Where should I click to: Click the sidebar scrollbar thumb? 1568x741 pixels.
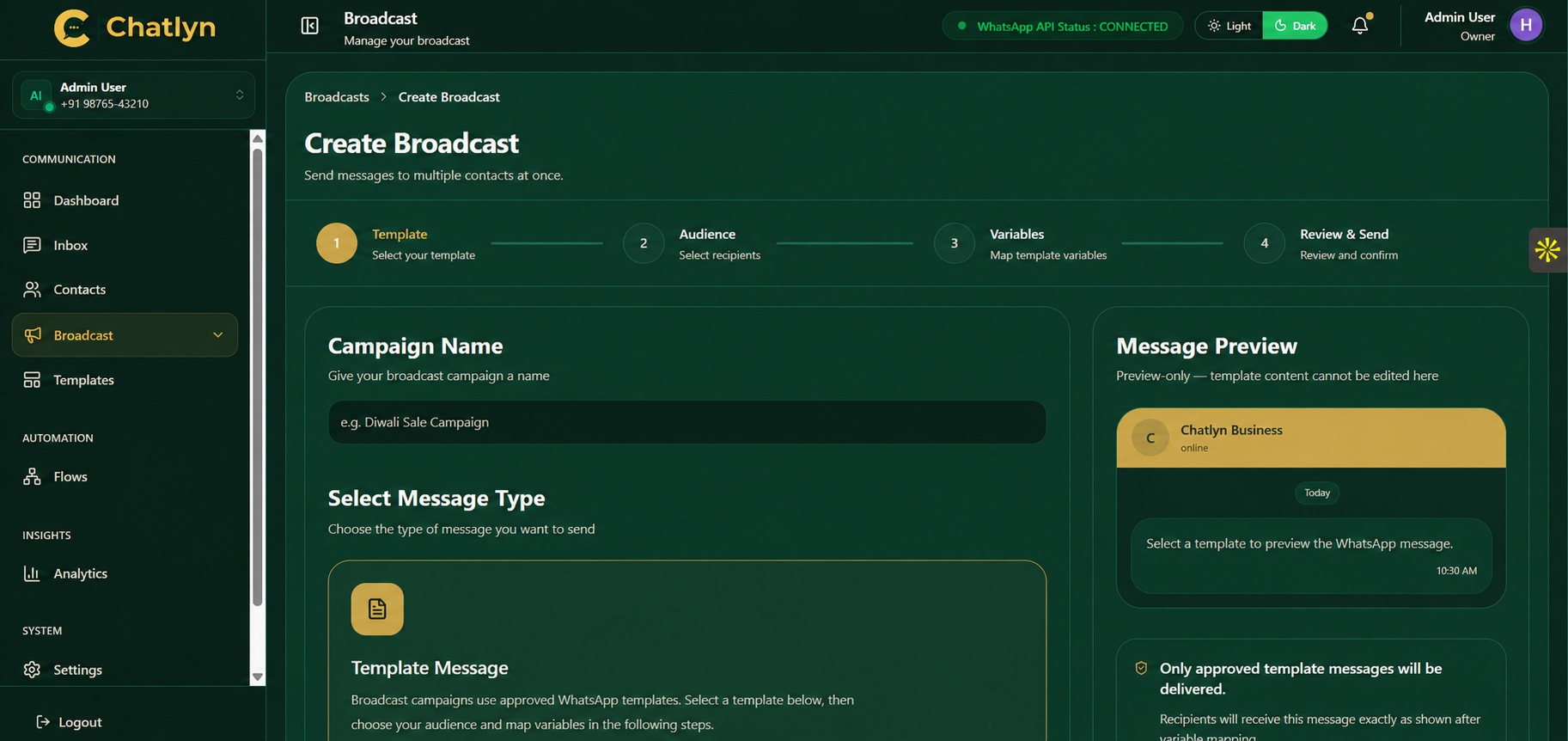[257, 377]
